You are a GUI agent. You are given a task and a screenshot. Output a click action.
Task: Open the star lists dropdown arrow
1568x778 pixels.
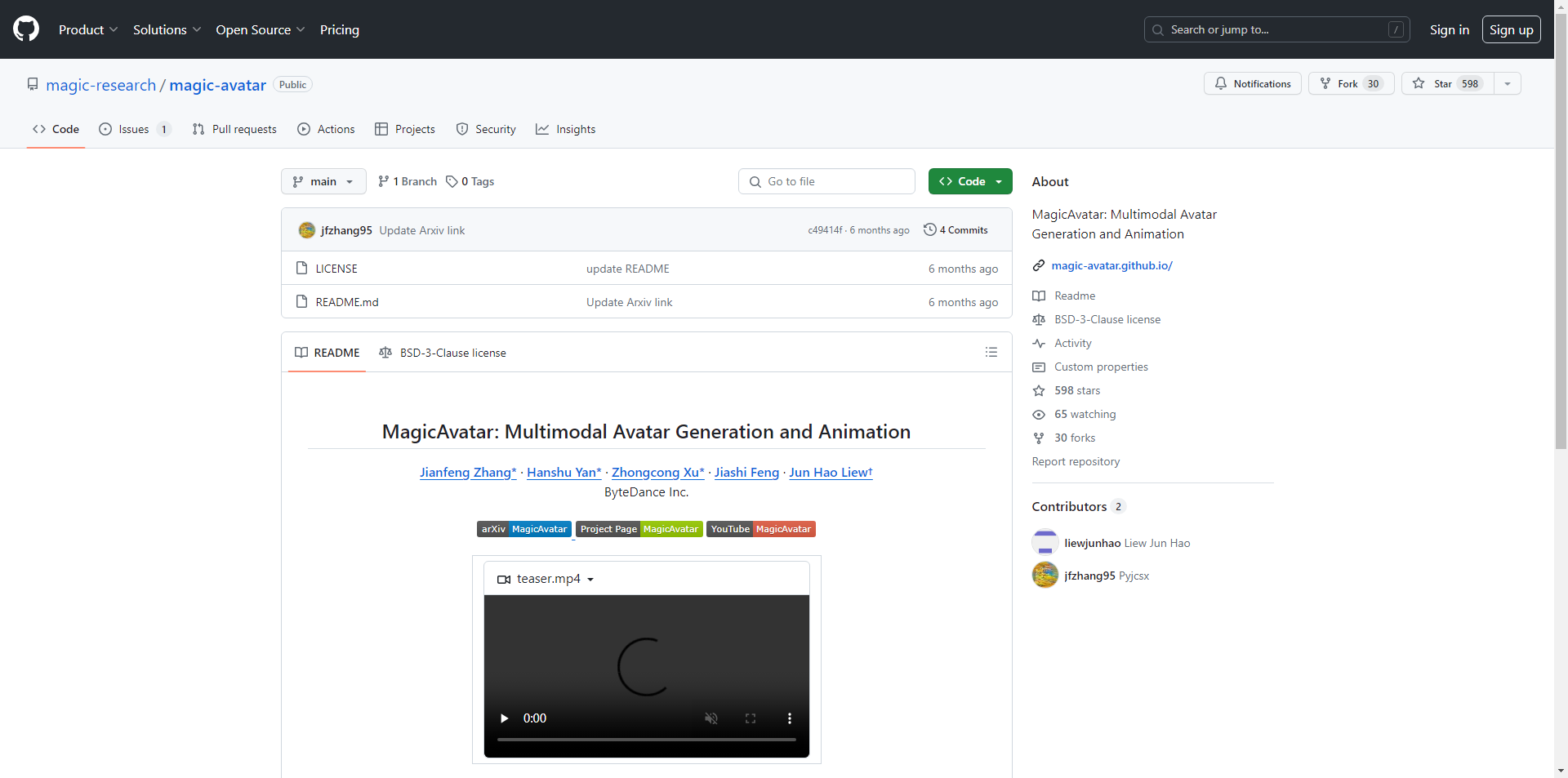pyautogui.click(x=1508, y=83)
